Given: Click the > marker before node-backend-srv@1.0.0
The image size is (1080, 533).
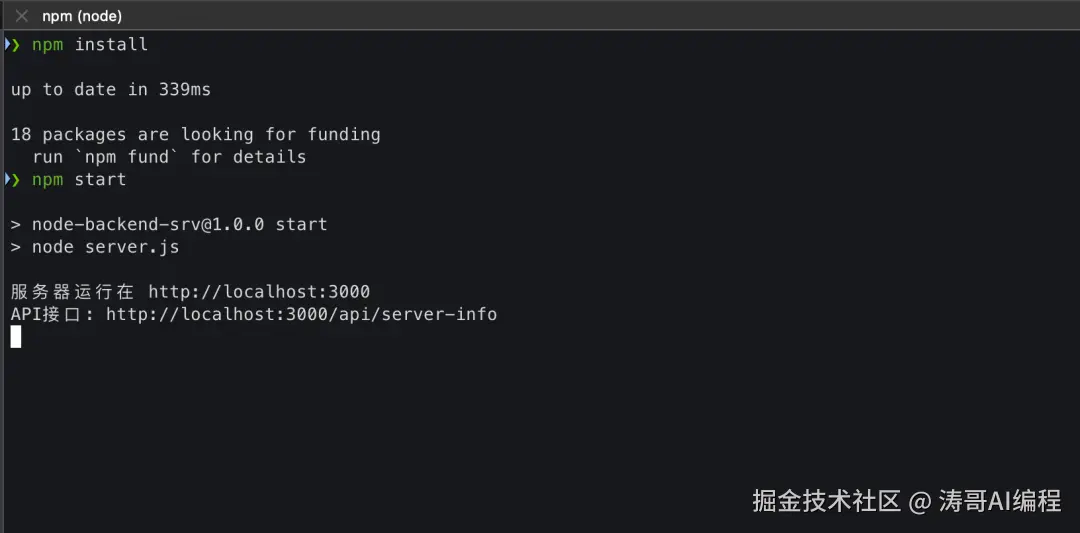Looking at the screenshot, I should (16, 224).
